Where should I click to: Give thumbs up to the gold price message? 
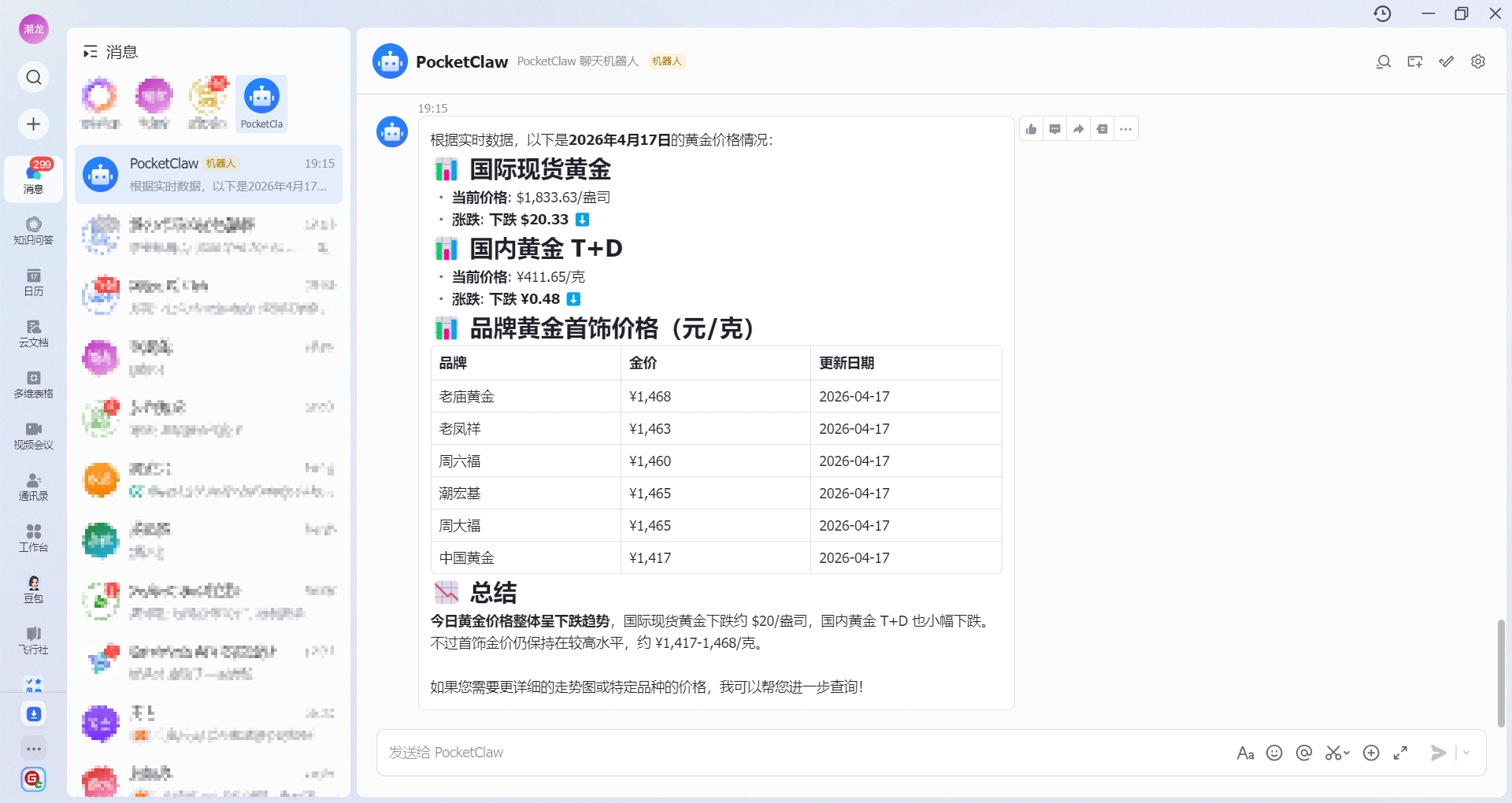[x=1032, y=129]
